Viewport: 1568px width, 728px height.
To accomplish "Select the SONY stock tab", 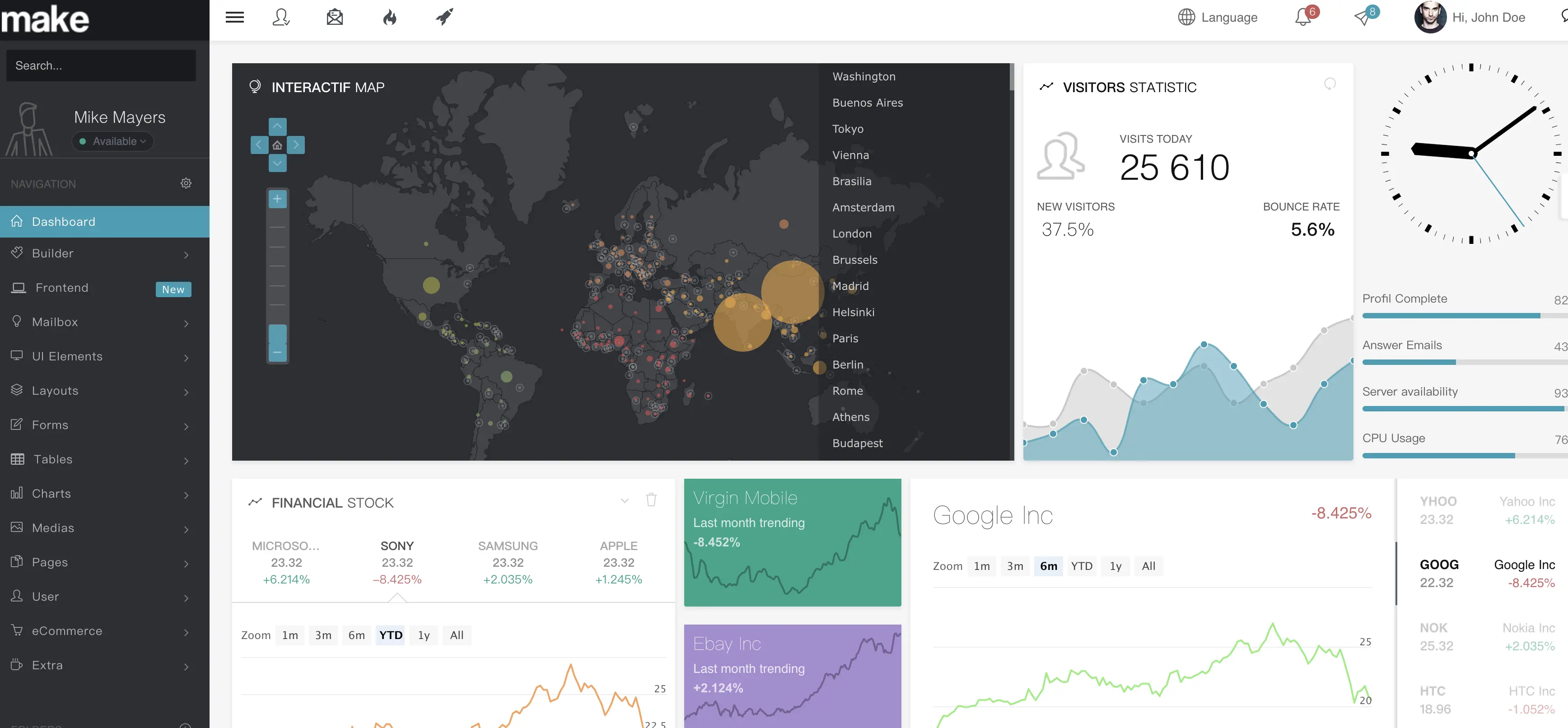I will point(397,562).
